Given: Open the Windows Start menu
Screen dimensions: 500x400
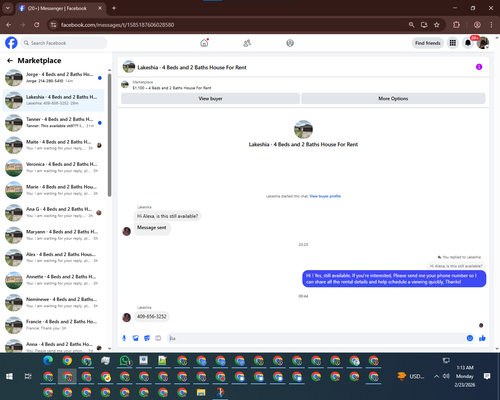Looking at the screenshot, I should (x=9, y=376).
